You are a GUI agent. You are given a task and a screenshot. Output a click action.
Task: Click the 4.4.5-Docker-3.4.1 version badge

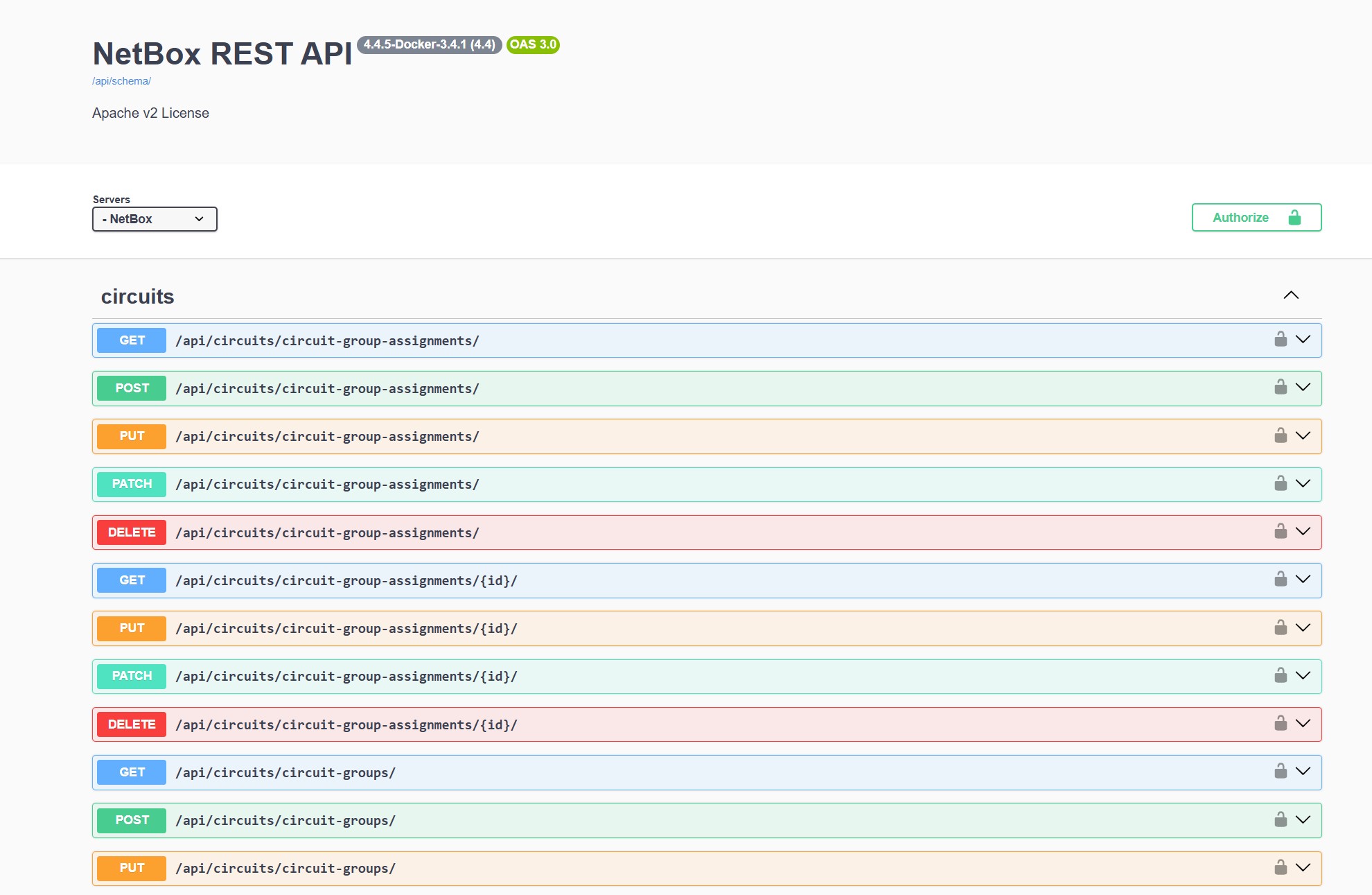[430, 44]
